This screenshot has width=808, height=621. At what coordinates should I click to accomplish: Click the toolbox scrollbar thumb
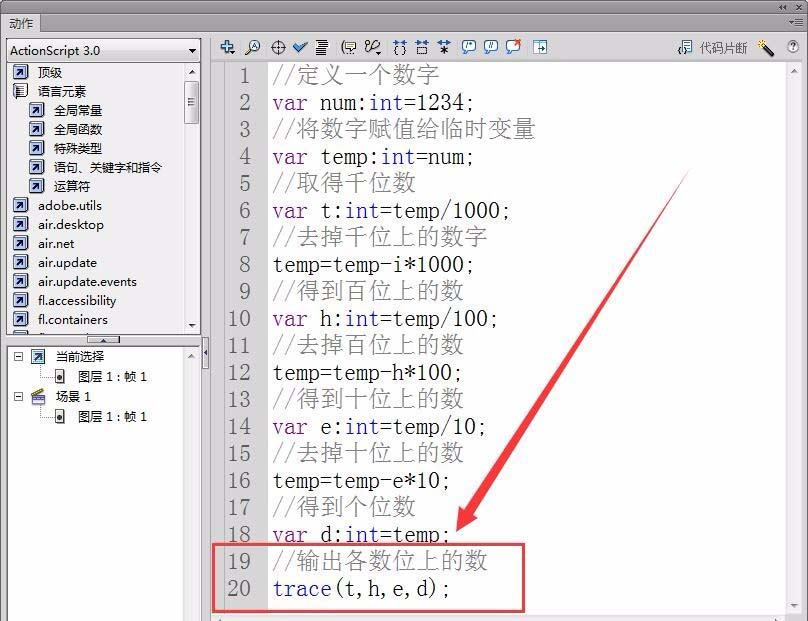192,102
